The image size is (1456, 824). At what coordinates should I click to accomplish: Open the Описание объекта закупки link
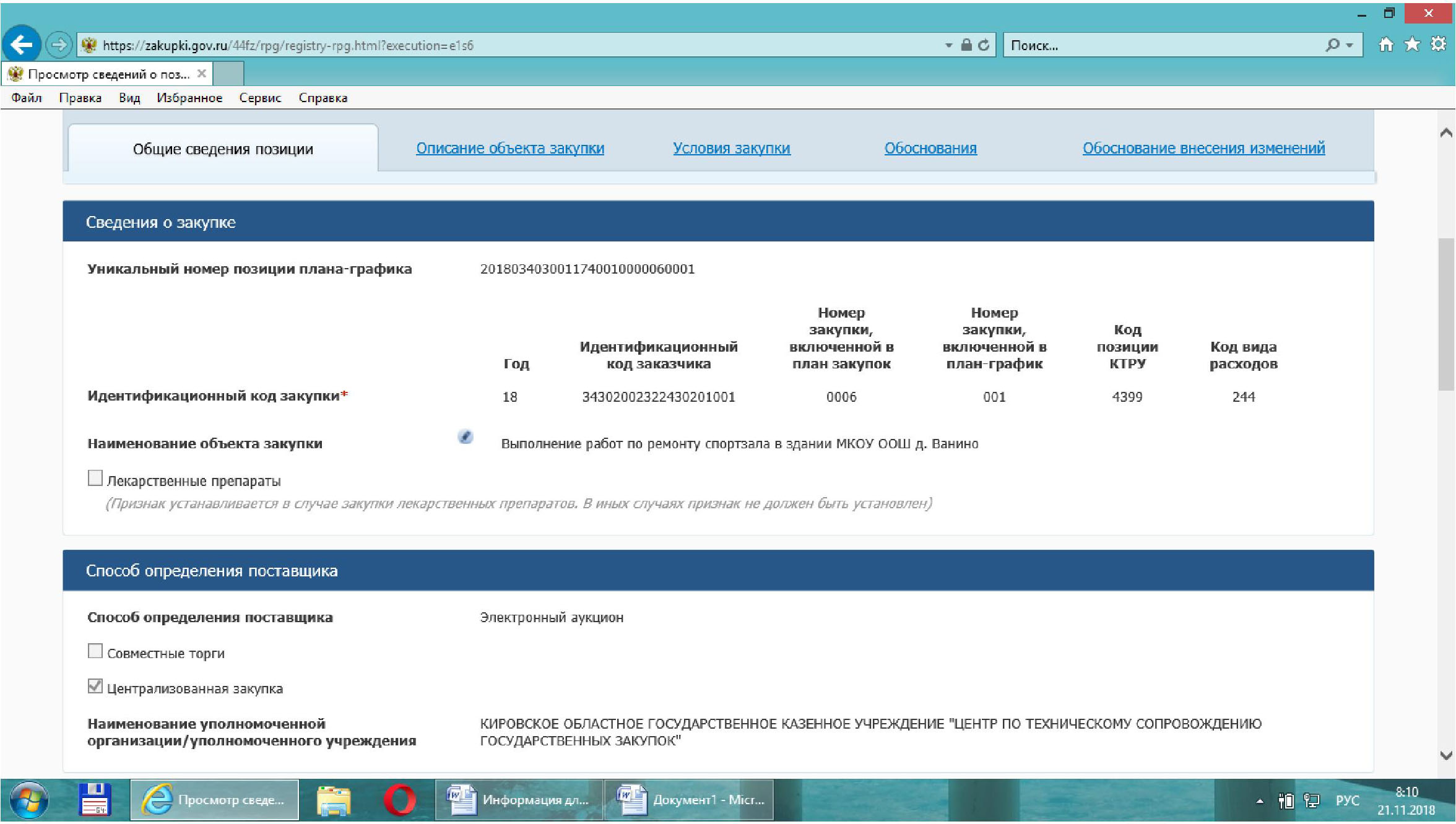point(510,148)
